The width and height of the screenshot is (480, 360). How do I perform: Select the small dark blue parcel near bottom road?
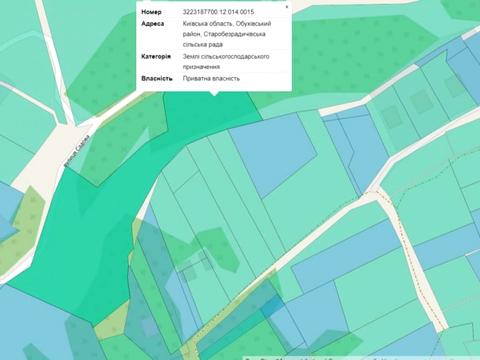click(x=272, y=306)
